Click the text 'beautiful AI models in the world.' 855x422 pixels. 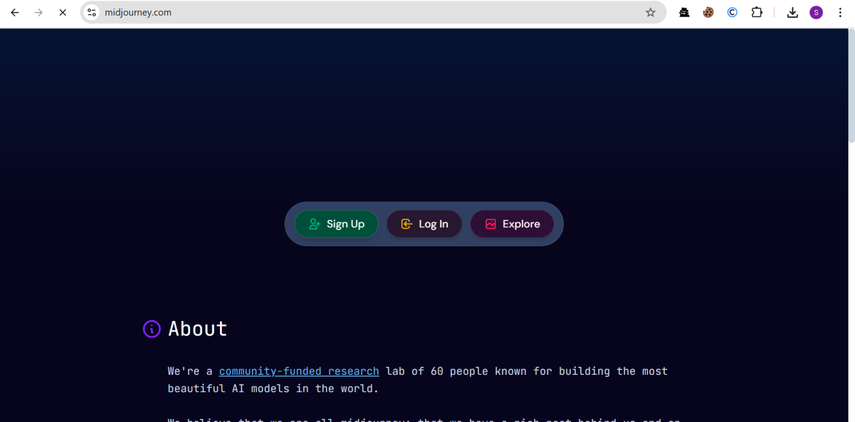click(x=273, y=389)
